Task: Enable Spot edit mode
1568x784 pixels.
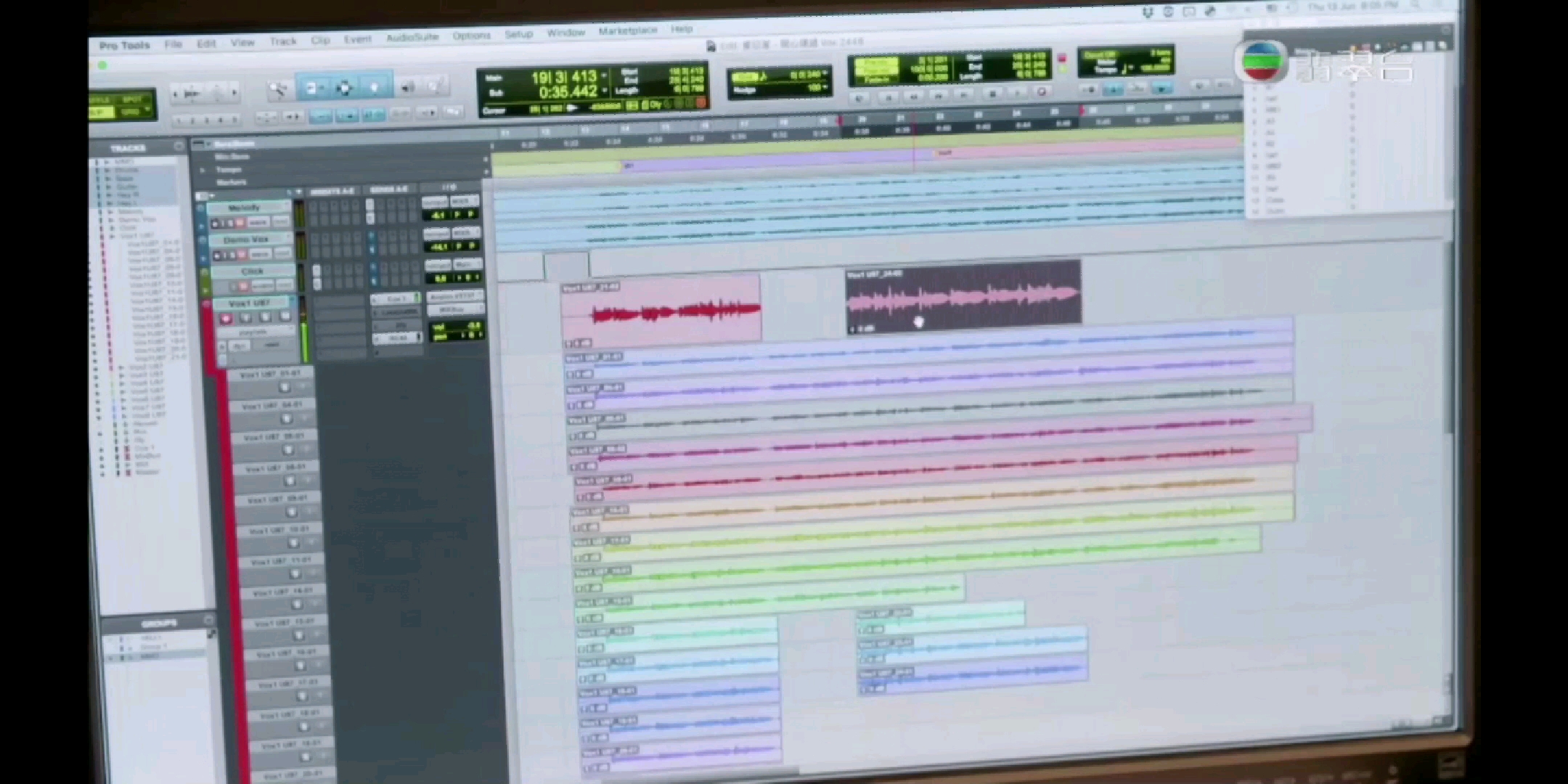Action: 132,99
